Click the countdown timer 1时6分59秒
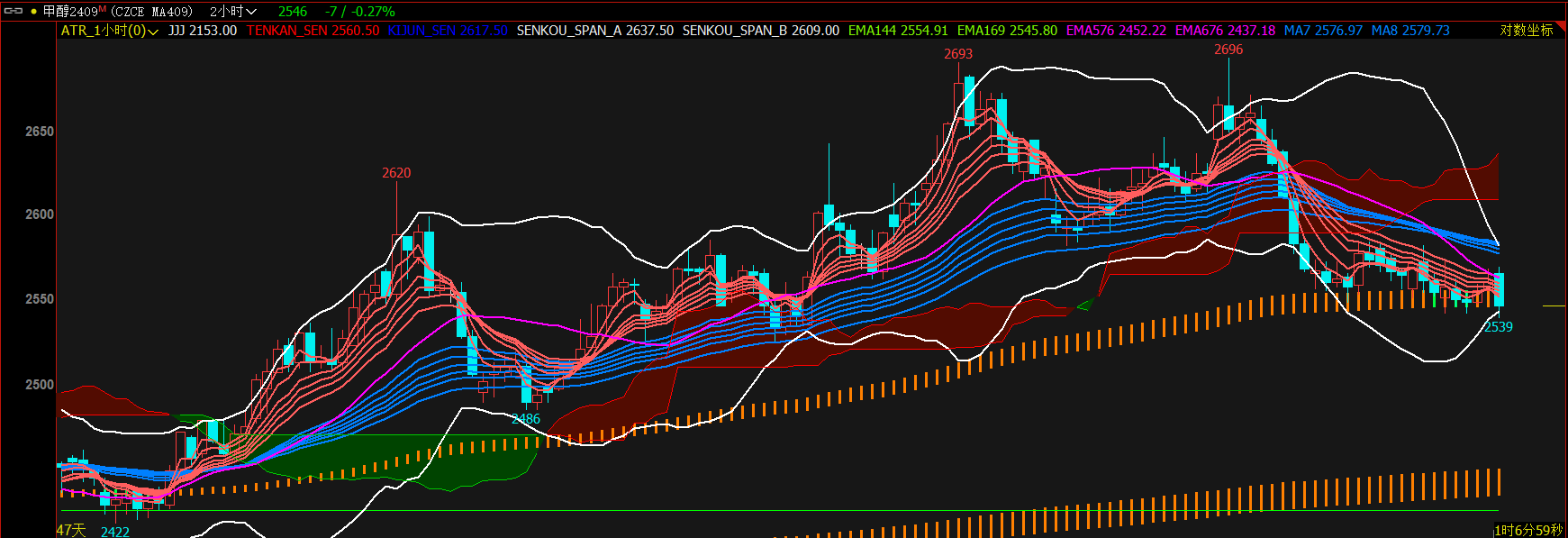Viewport: 1568px width, 538px height. [1528, 530]
